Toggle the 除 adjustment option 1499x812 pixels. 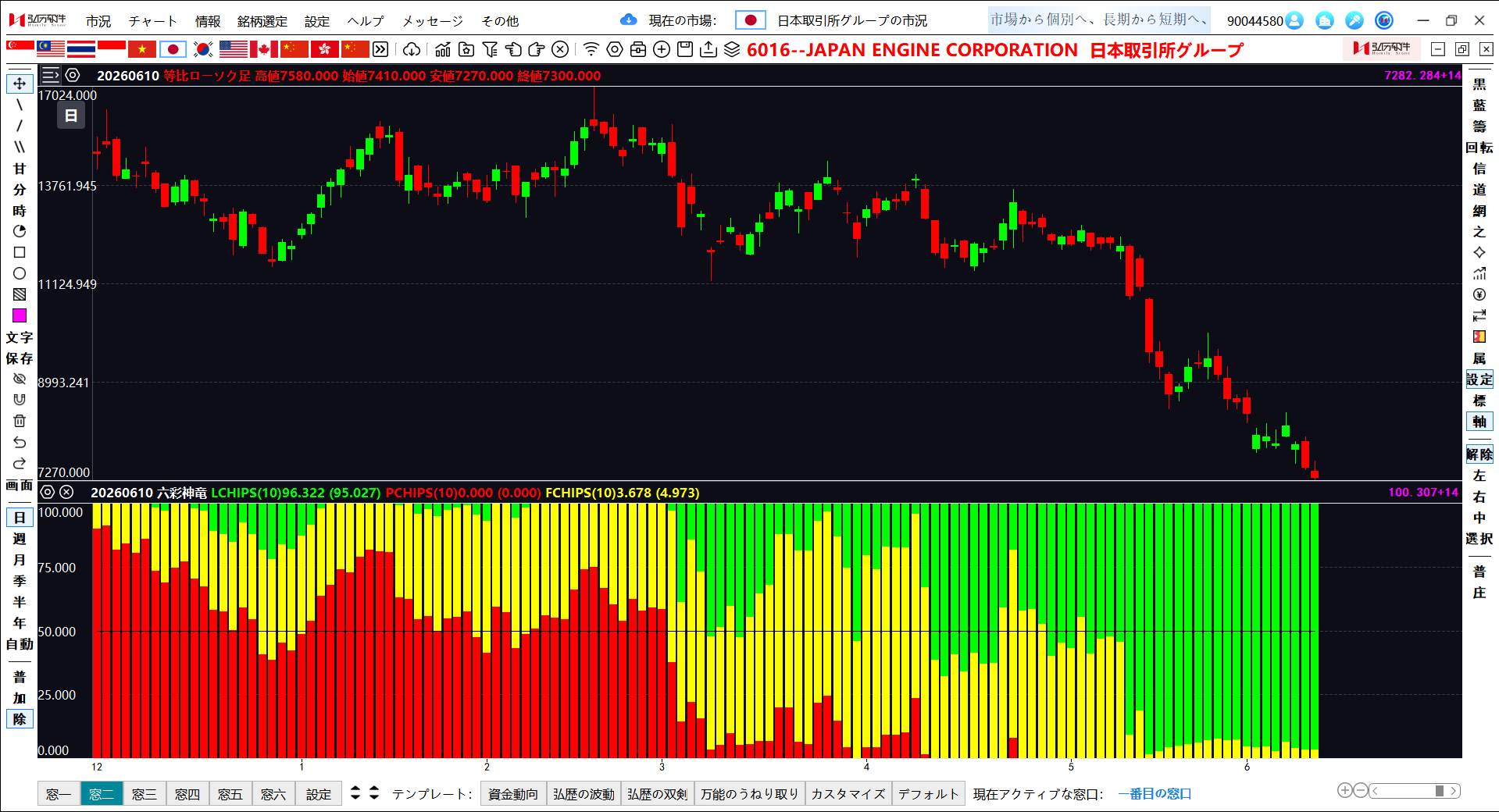click(20, 719)
